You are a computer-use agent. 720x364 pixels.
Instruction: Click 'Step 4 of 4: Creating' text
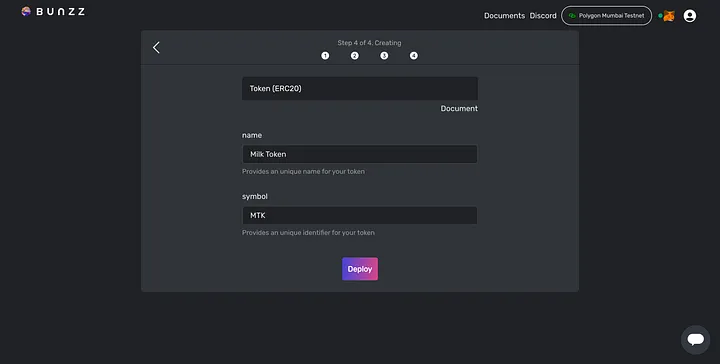coord(369,43)
